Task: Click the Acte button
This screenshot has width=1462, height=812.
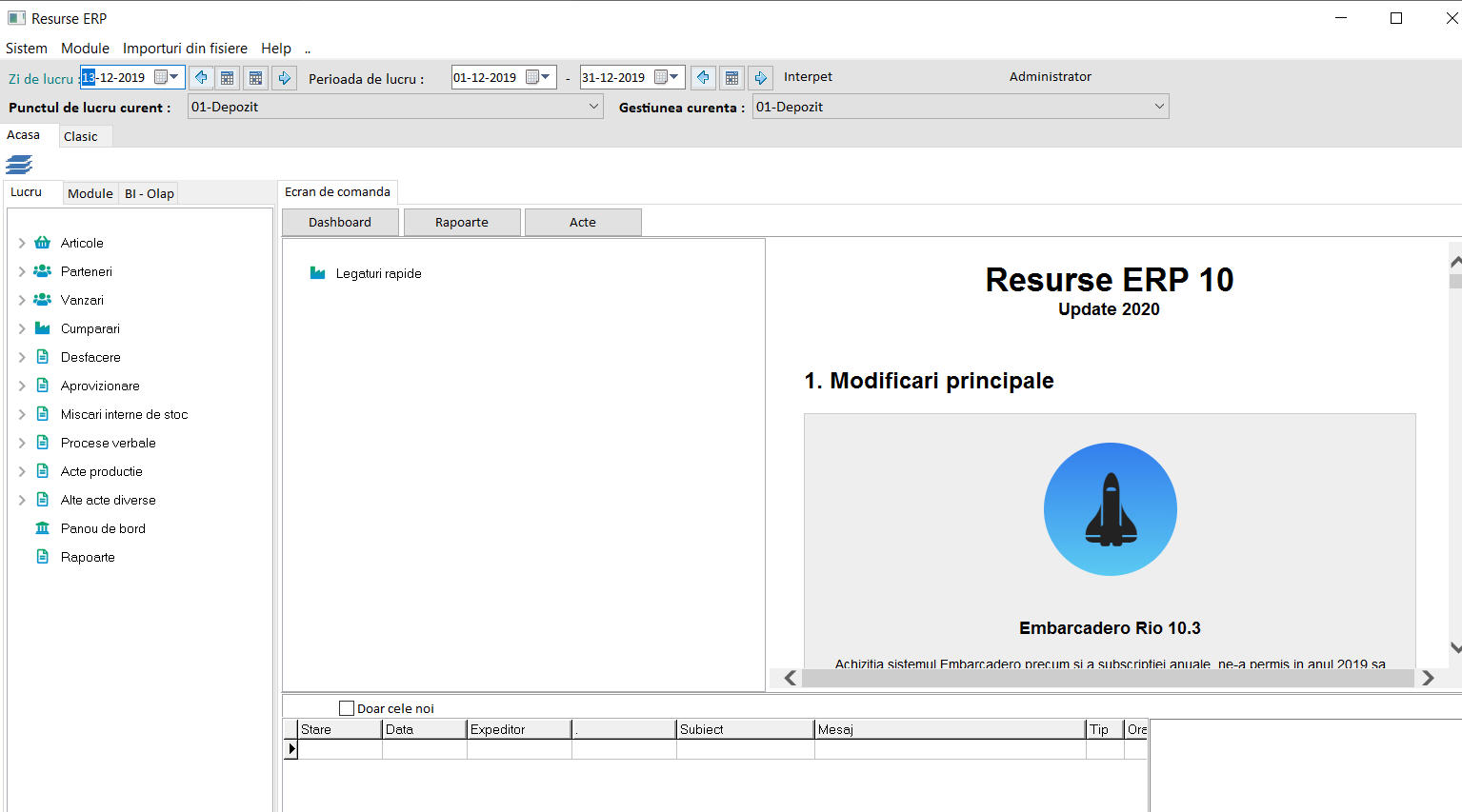Action: tap(583, 222)
